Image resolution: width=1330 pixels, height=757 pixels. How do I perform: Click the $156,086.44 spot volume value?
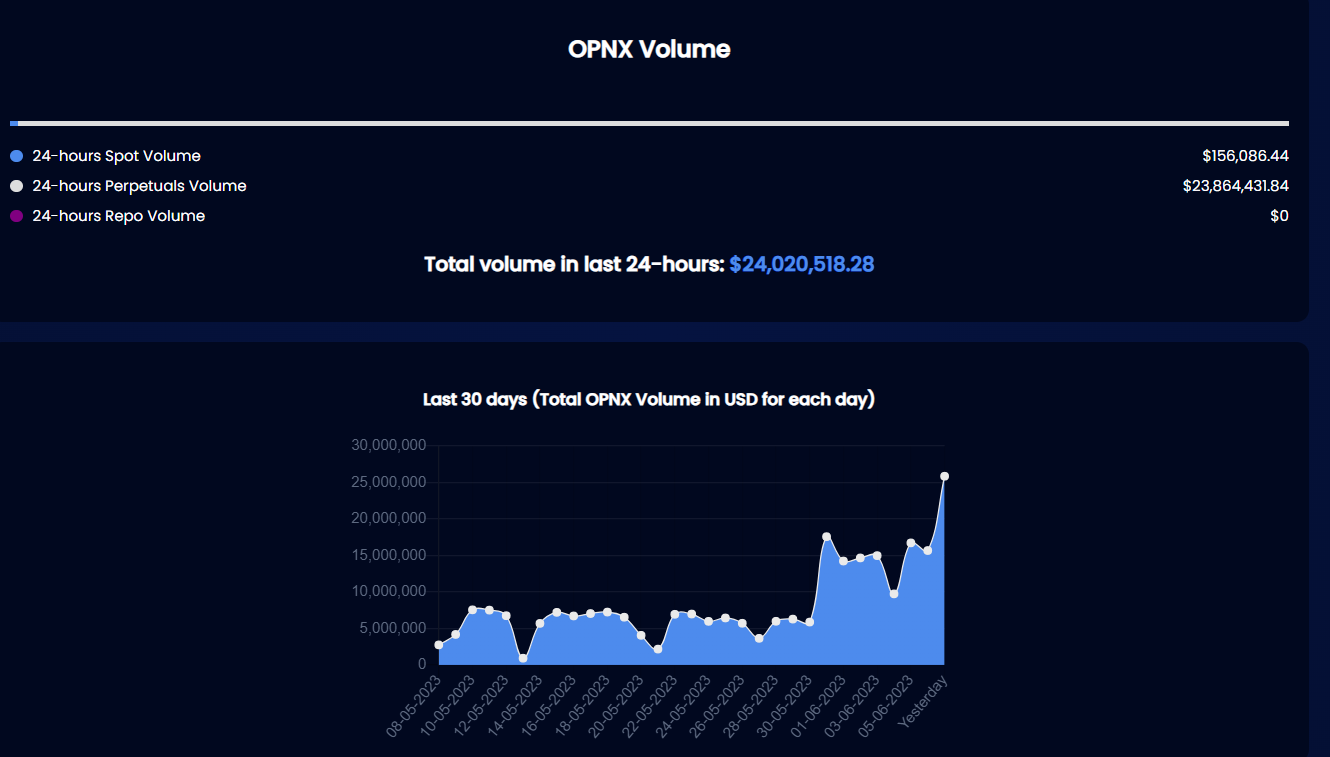pyautogui.click(x=1245, y=156)
